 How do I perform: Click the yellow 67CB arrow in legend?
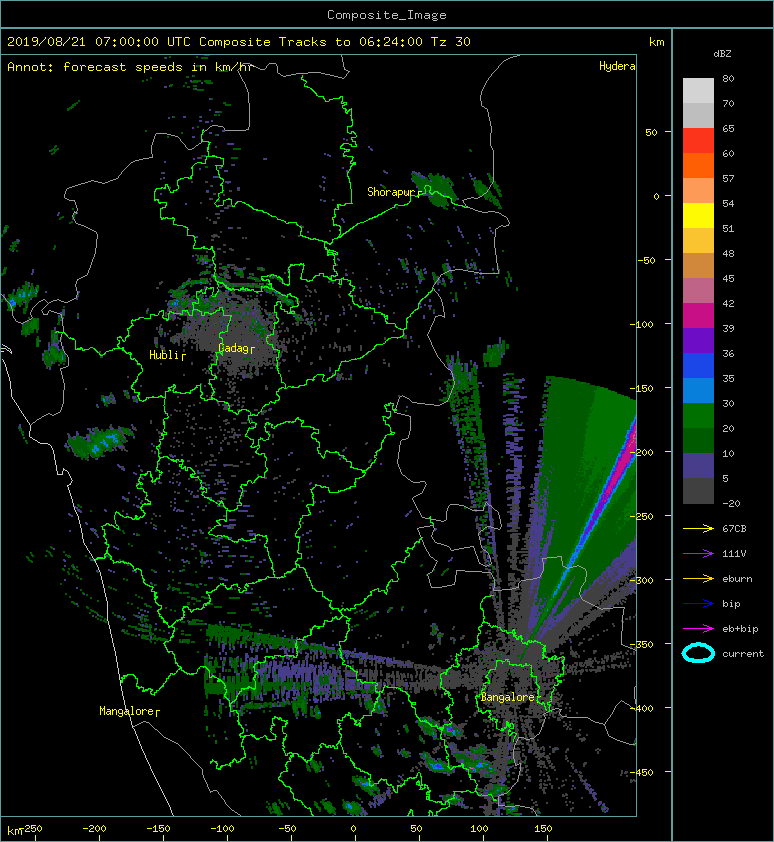pos(698,528)
